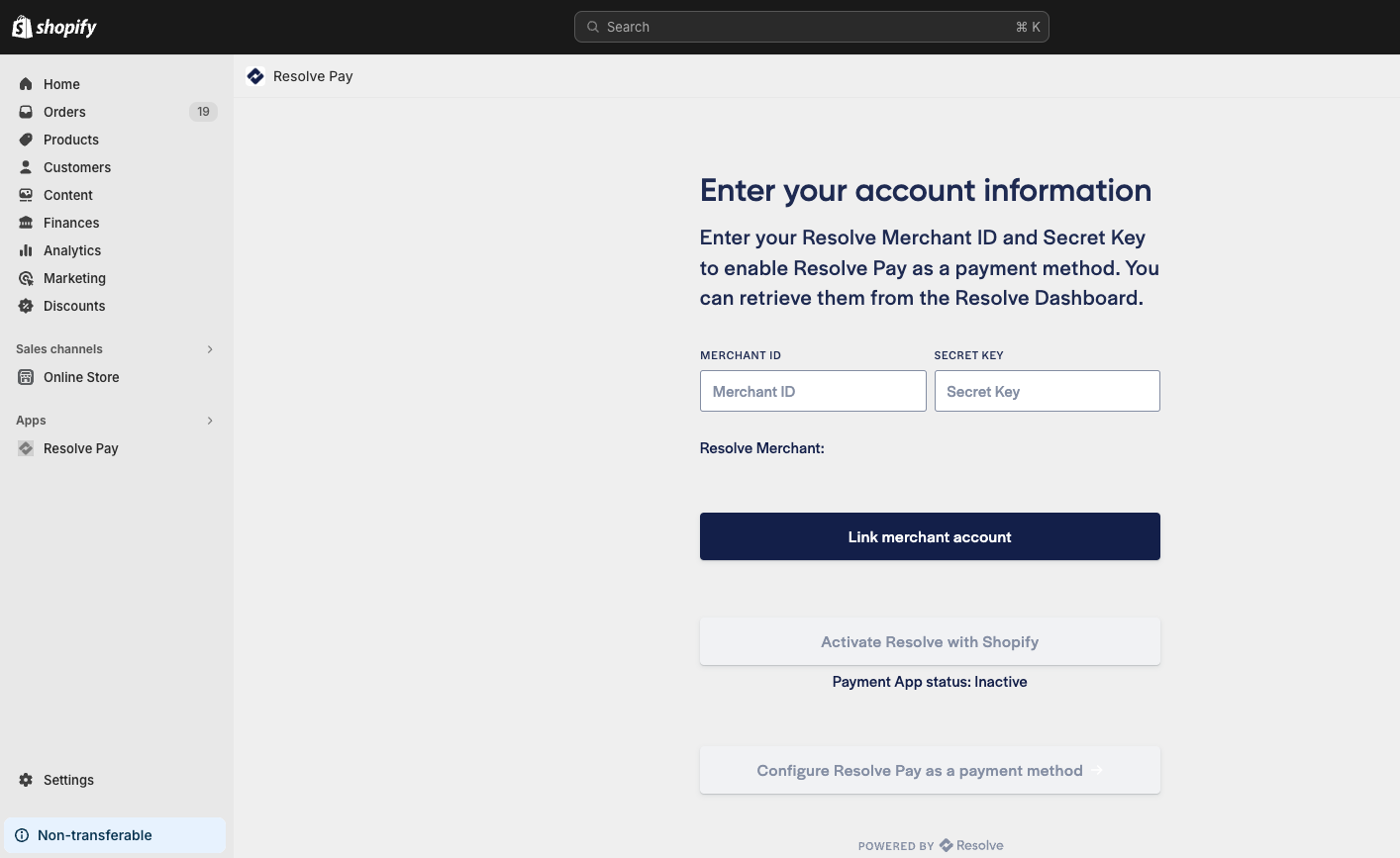Click the Resolve Pay app icon in sidebar
Viewport: 1400px width, 858px height.
26,448
